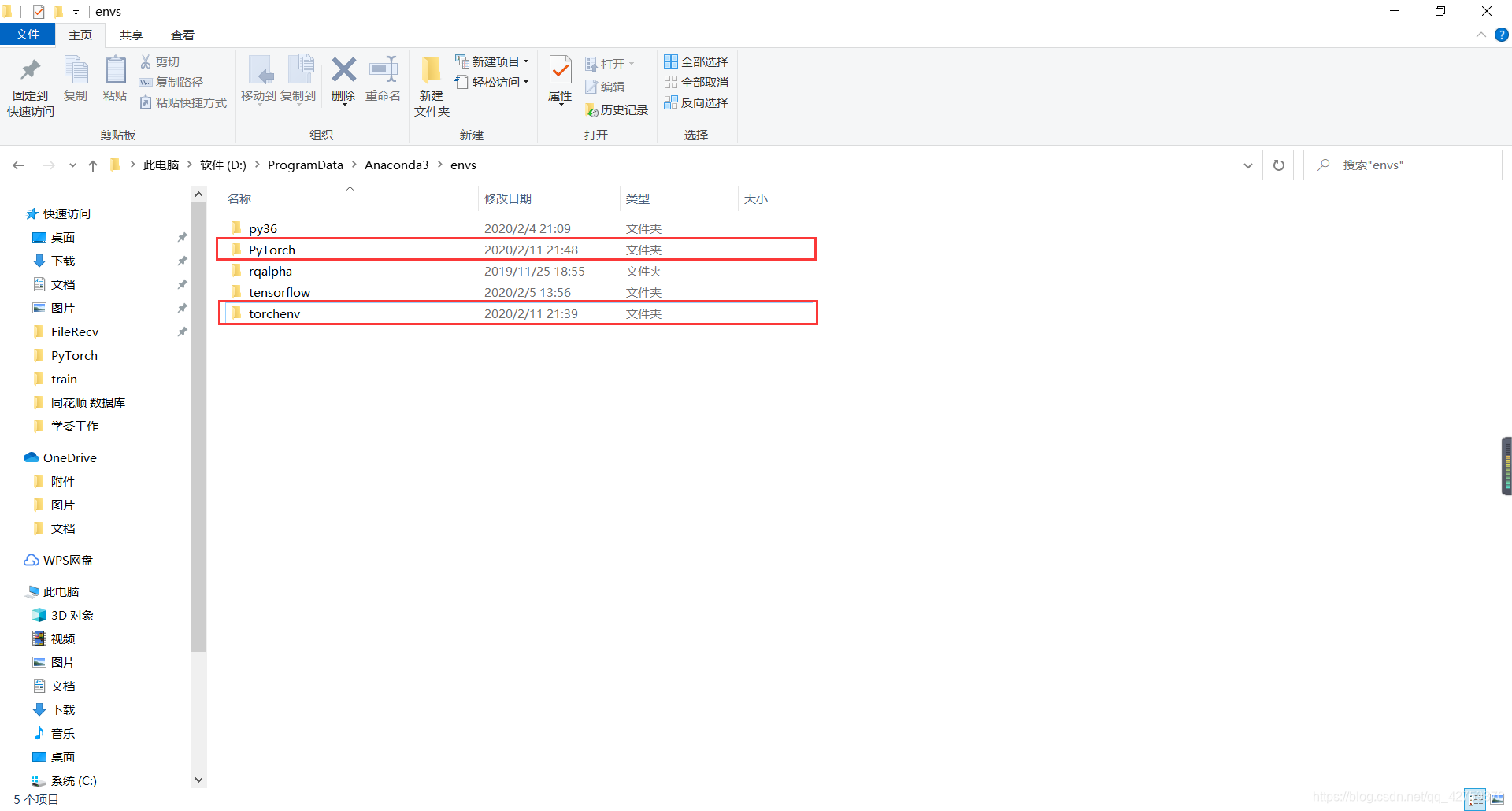Open WPS网盘 in navigation pane
Viewport: 1512px width, 811px height.
59,560
